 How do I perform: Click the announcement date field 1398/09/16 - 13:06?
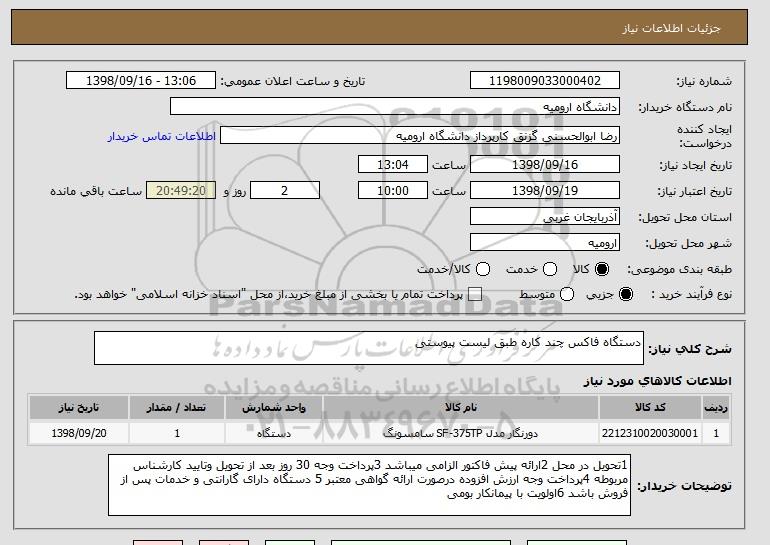[141, 81]
